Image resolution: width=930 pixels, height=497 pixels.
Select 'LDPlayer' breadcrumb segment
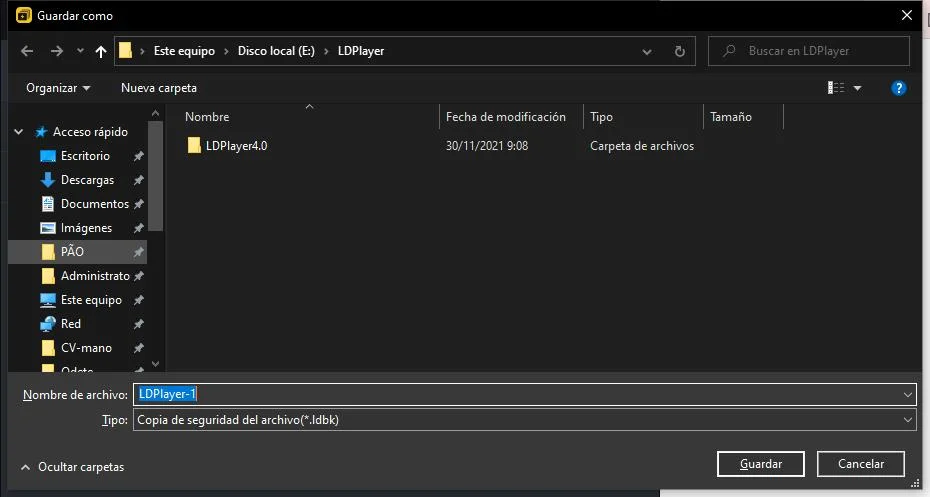click(361, 51)
